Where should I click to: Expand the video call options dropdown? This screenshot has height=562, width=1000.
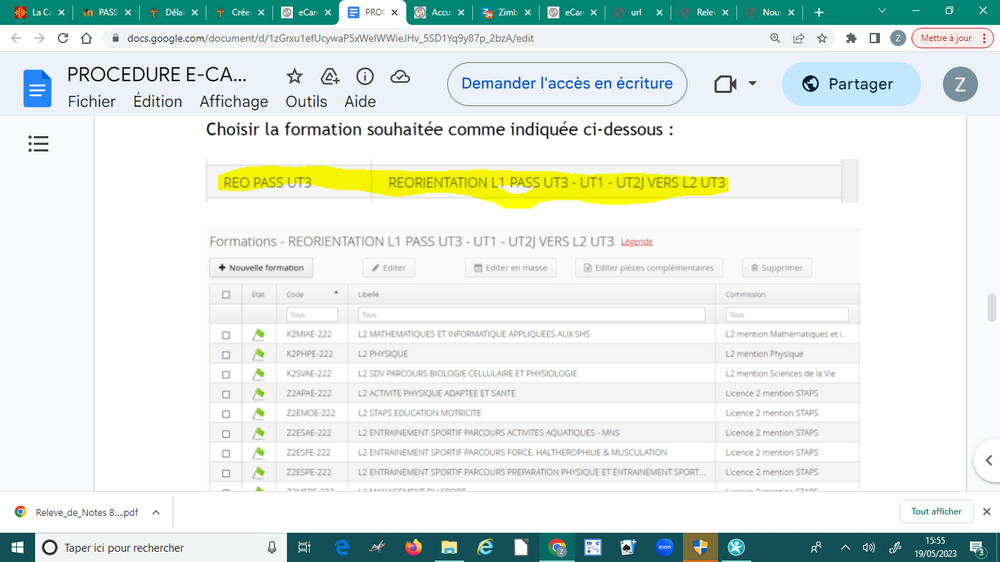point(752,84)
